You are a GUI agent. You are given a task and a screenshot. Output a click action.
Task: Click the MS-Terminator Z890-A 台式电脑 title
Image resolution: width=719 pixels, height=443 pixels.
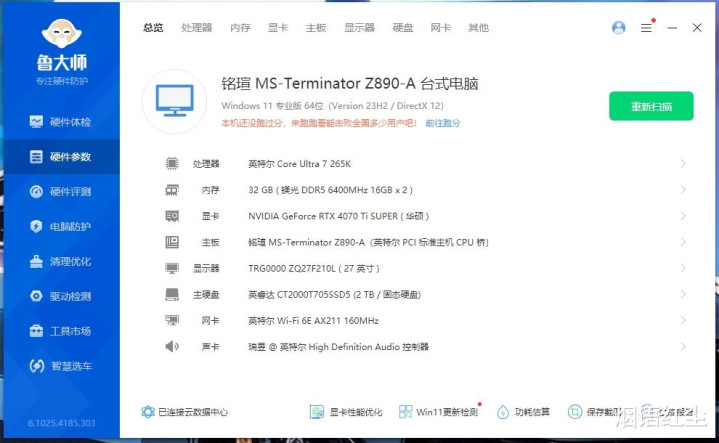point(350,83)
